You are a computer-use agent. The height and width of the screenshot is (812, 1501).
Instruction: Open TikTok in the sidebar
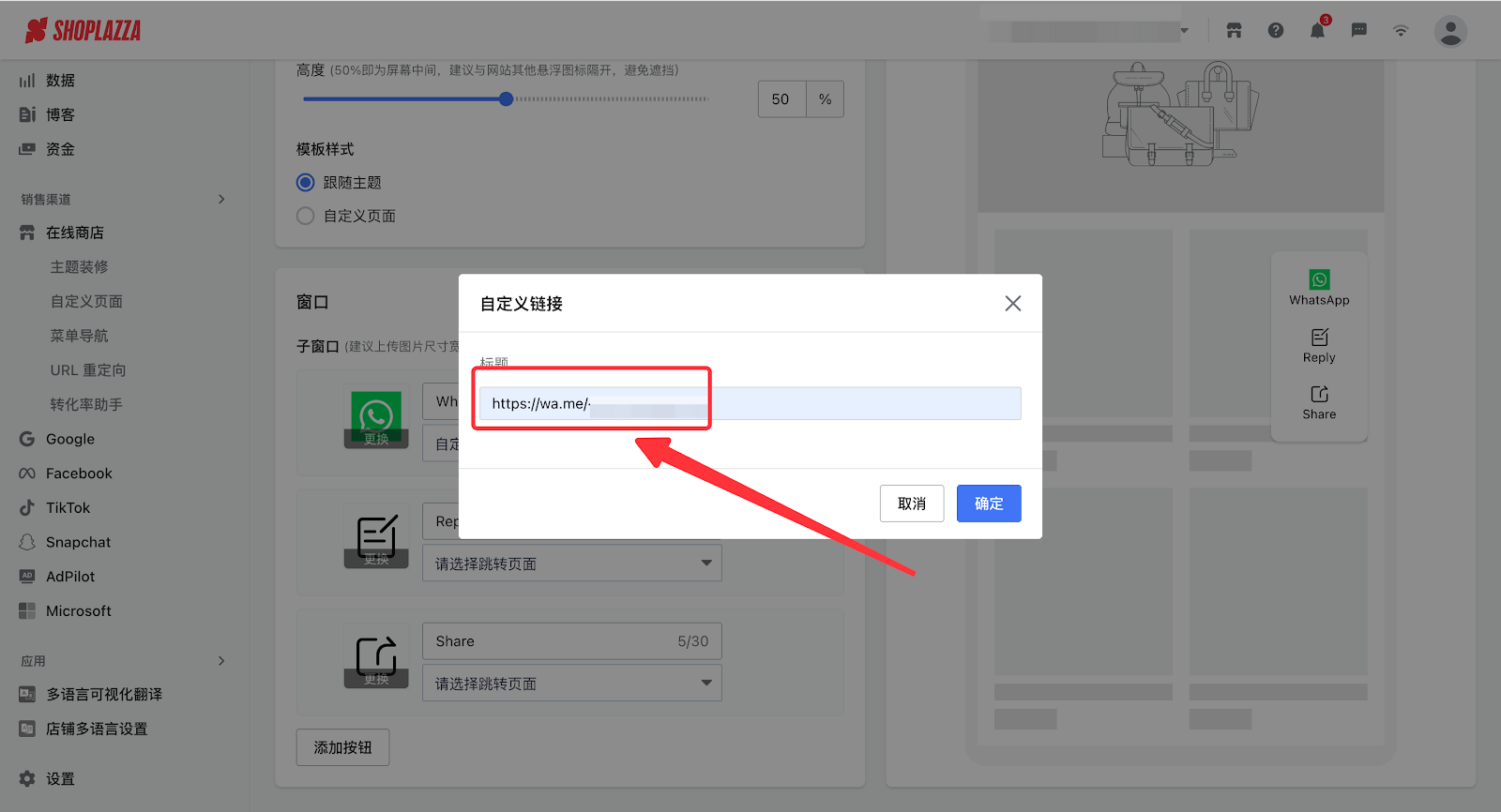point(68,508)
